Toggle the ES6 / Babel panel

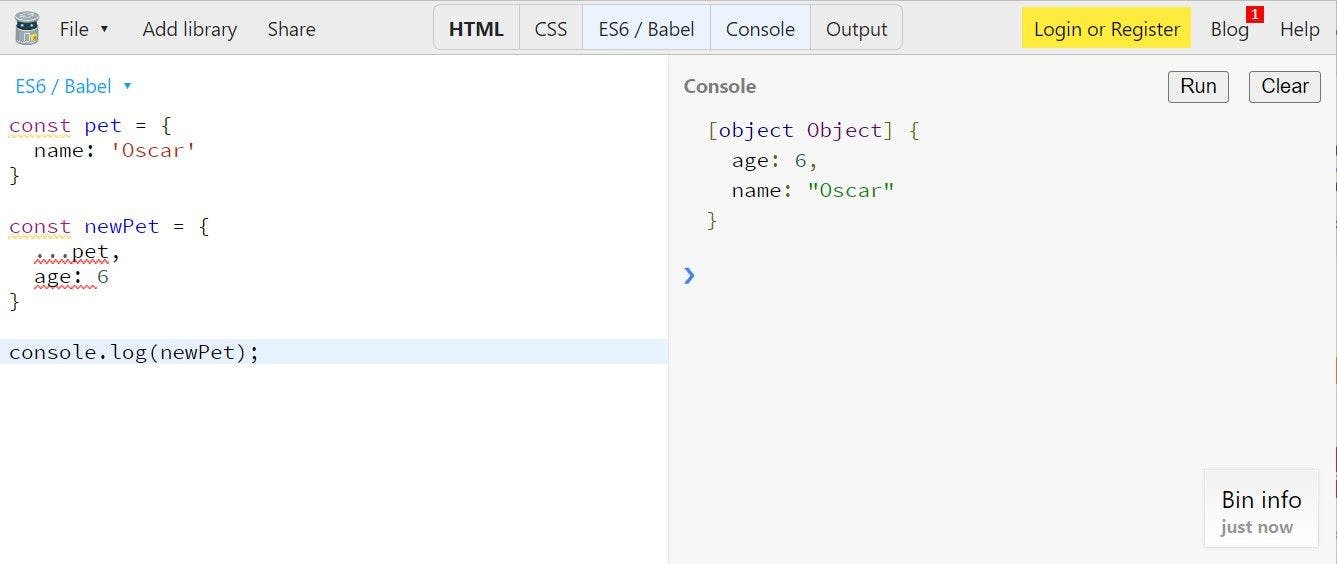tap(646, 29)
